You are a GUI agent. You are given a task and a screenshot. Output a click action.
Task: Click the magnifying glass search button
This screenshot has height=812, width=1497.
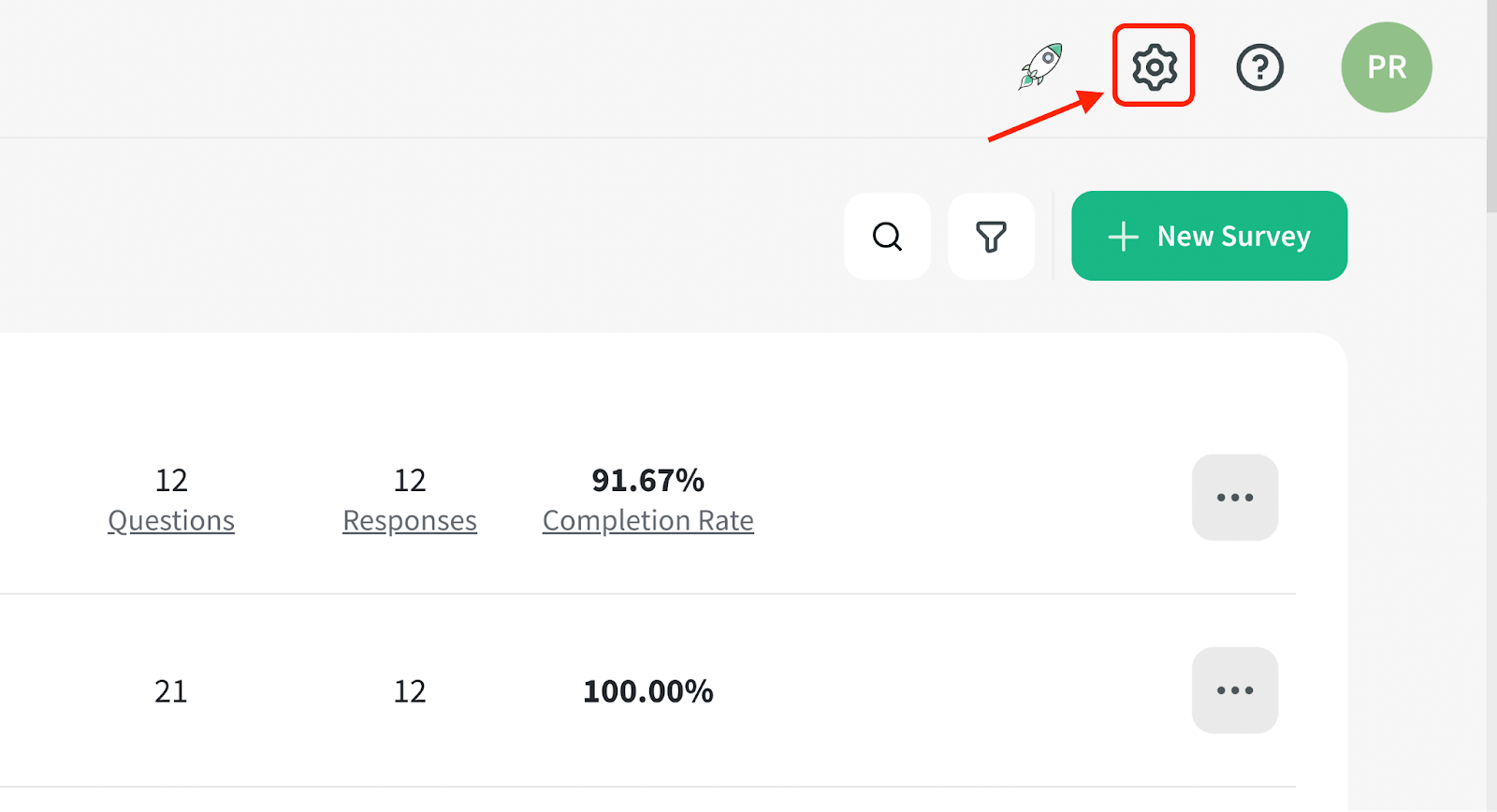(887, 237)
